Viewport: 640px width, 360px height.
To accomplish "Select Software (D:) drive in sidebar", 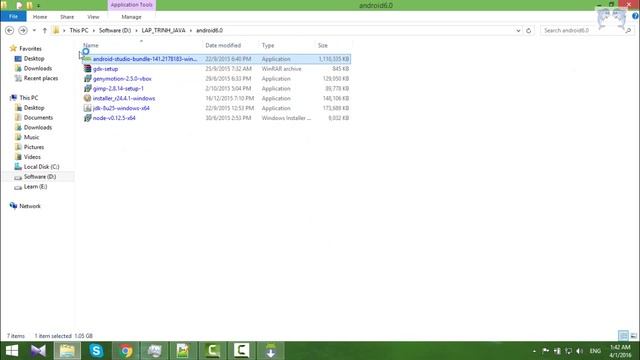I will click(40, 177).
